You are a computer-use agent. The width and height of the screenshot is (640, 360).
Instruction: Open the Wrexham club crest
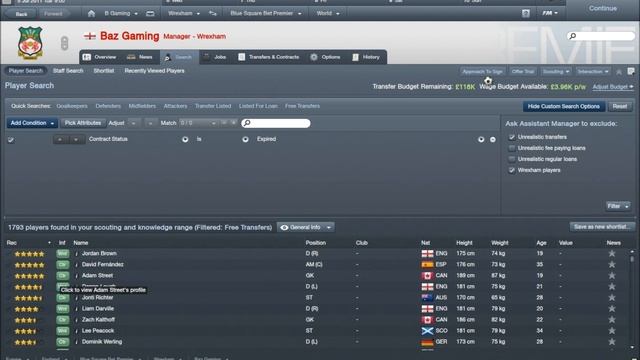(x=30, y=43)
